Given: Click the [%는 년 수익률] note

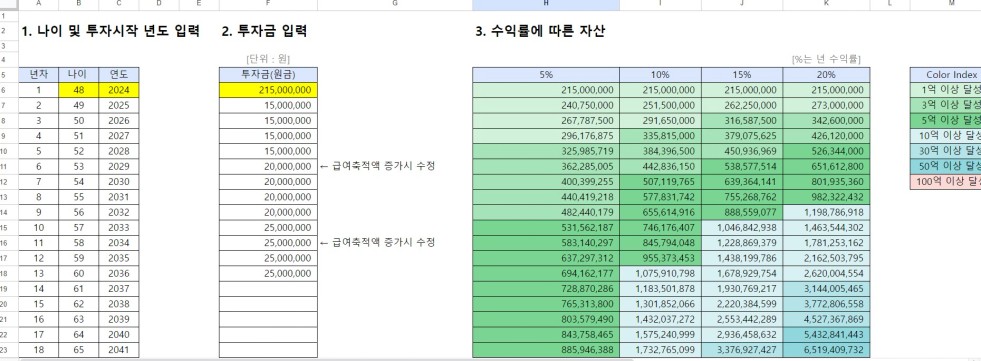Looking at the screenshot, I should click(826, 59).
